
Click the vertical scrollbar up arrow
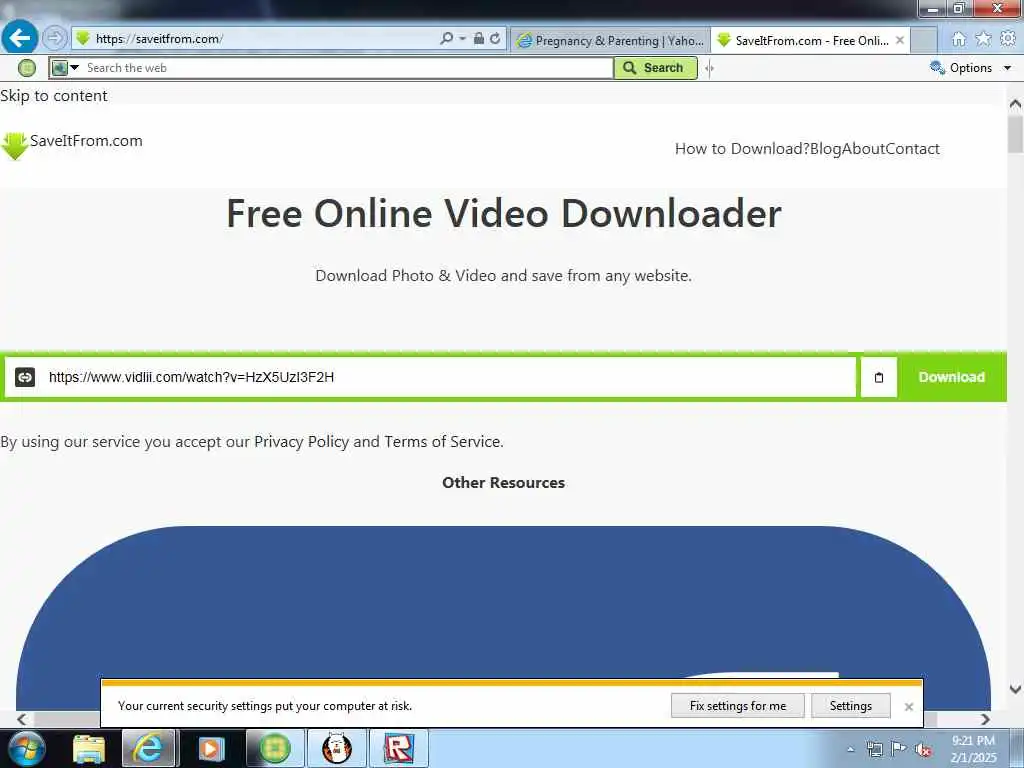tap(1015, 103)
